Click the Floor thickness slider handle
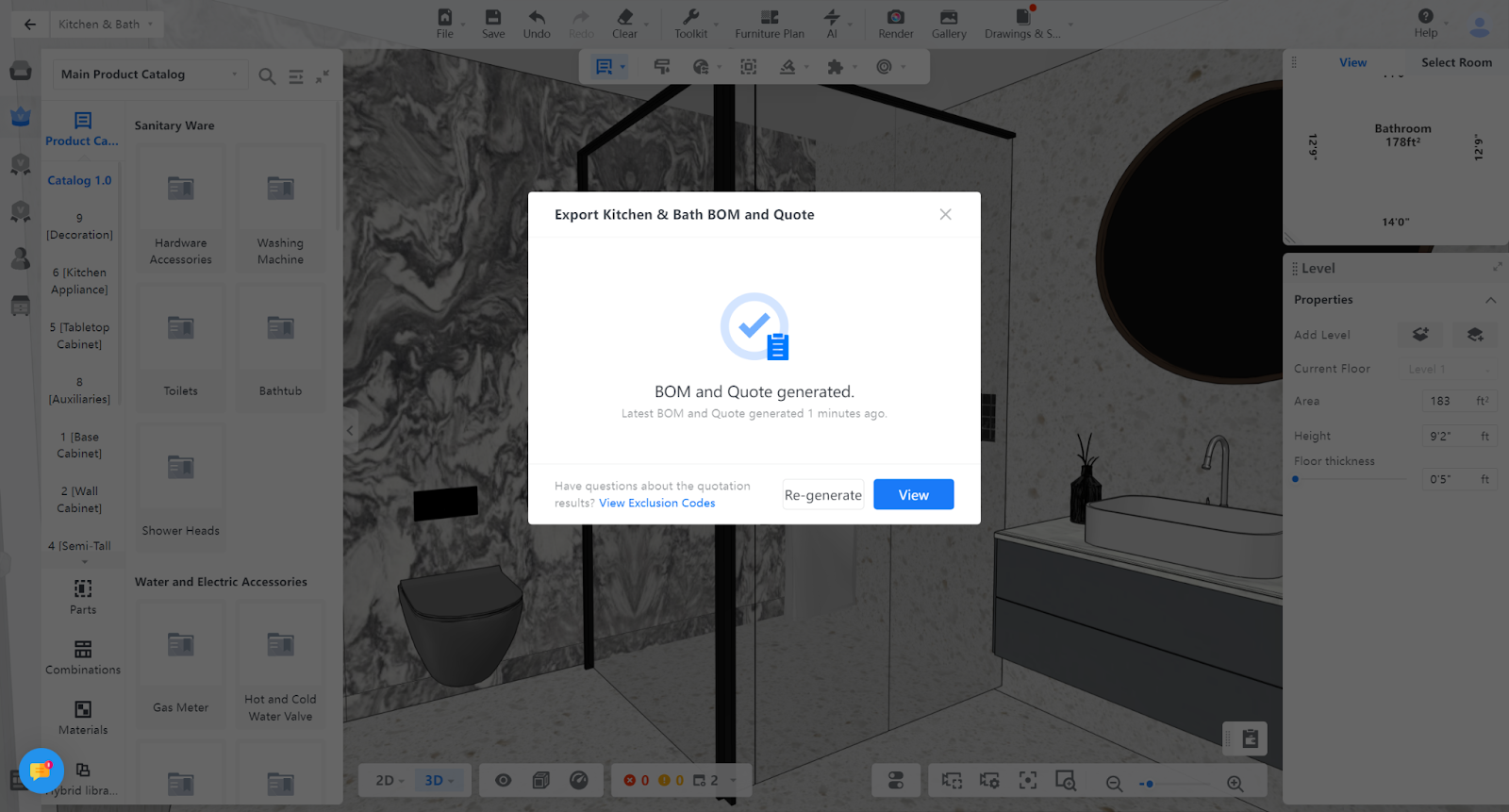The image size is (1509, 812). (1296, 479)
